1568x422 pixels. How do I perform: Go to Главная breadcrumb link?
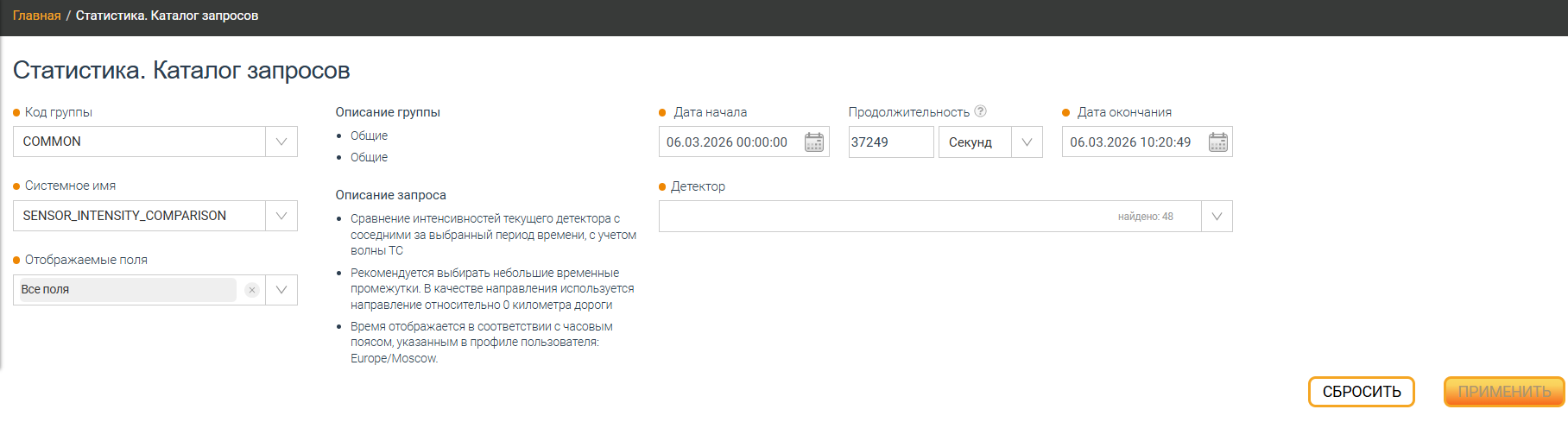coord(36,16)
